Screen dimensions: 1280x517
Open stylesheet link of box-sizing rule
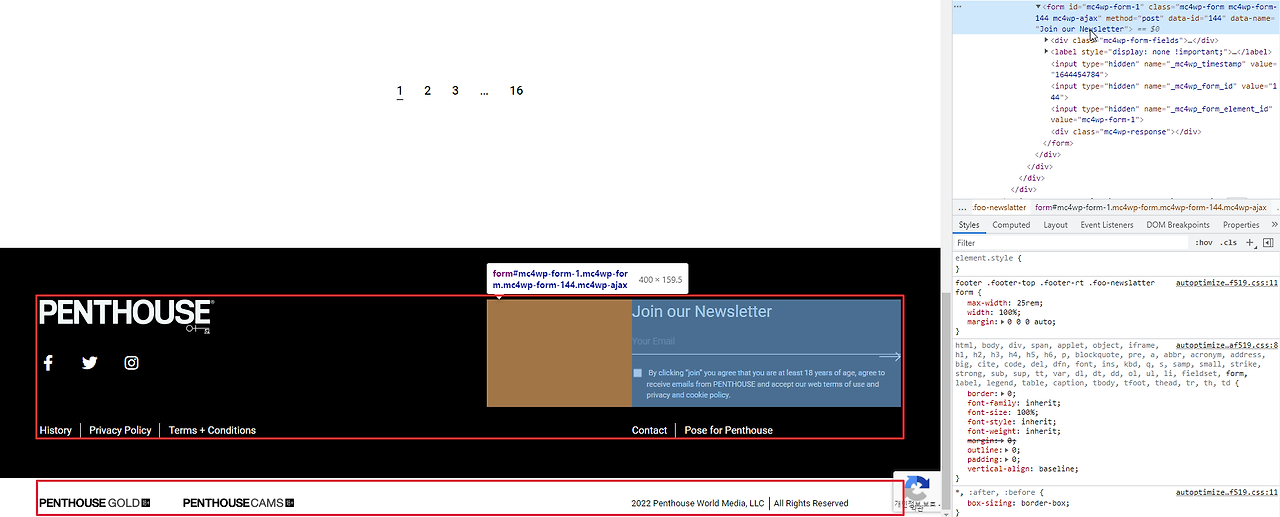(x=1227, y=493)
